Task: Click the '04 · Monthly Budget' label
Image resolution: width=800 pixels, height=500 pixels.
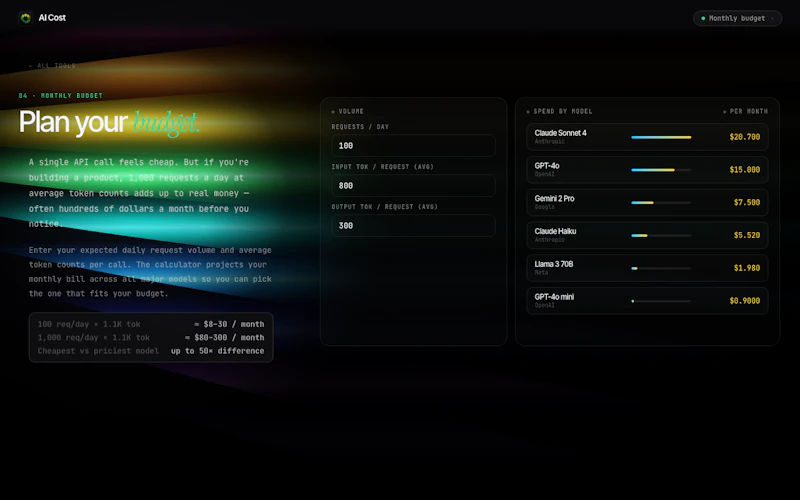Action: [x=61, y=95]
